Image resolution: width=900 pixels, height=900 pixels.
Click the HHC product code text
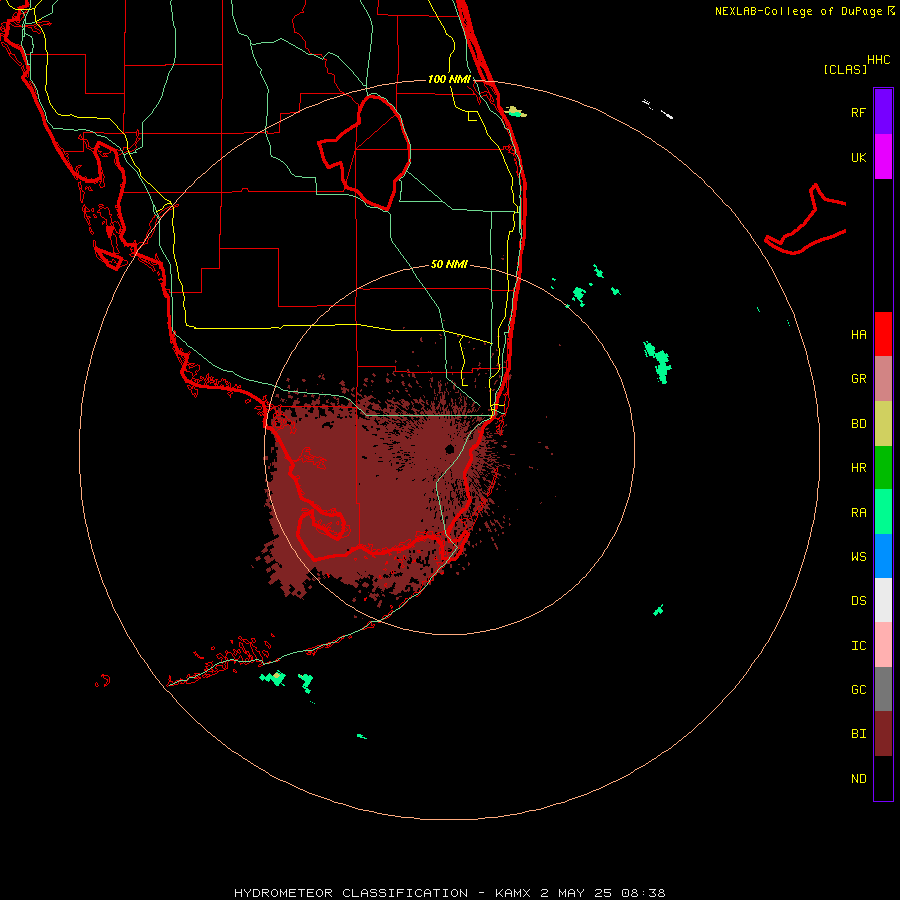point(879,60)
